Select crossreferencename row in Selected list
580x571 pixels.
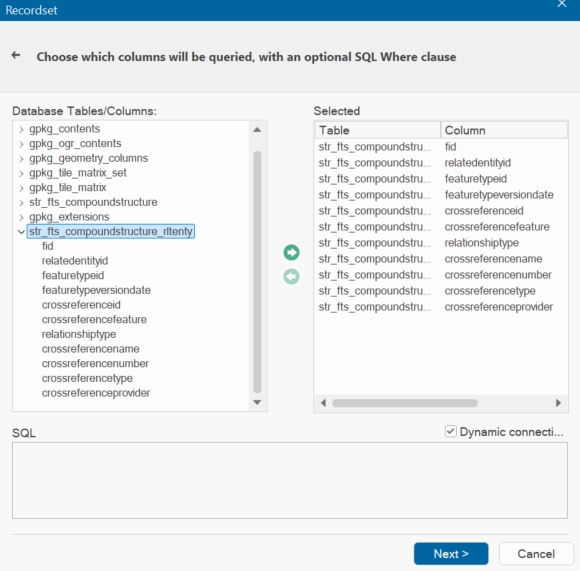(441, 259)
